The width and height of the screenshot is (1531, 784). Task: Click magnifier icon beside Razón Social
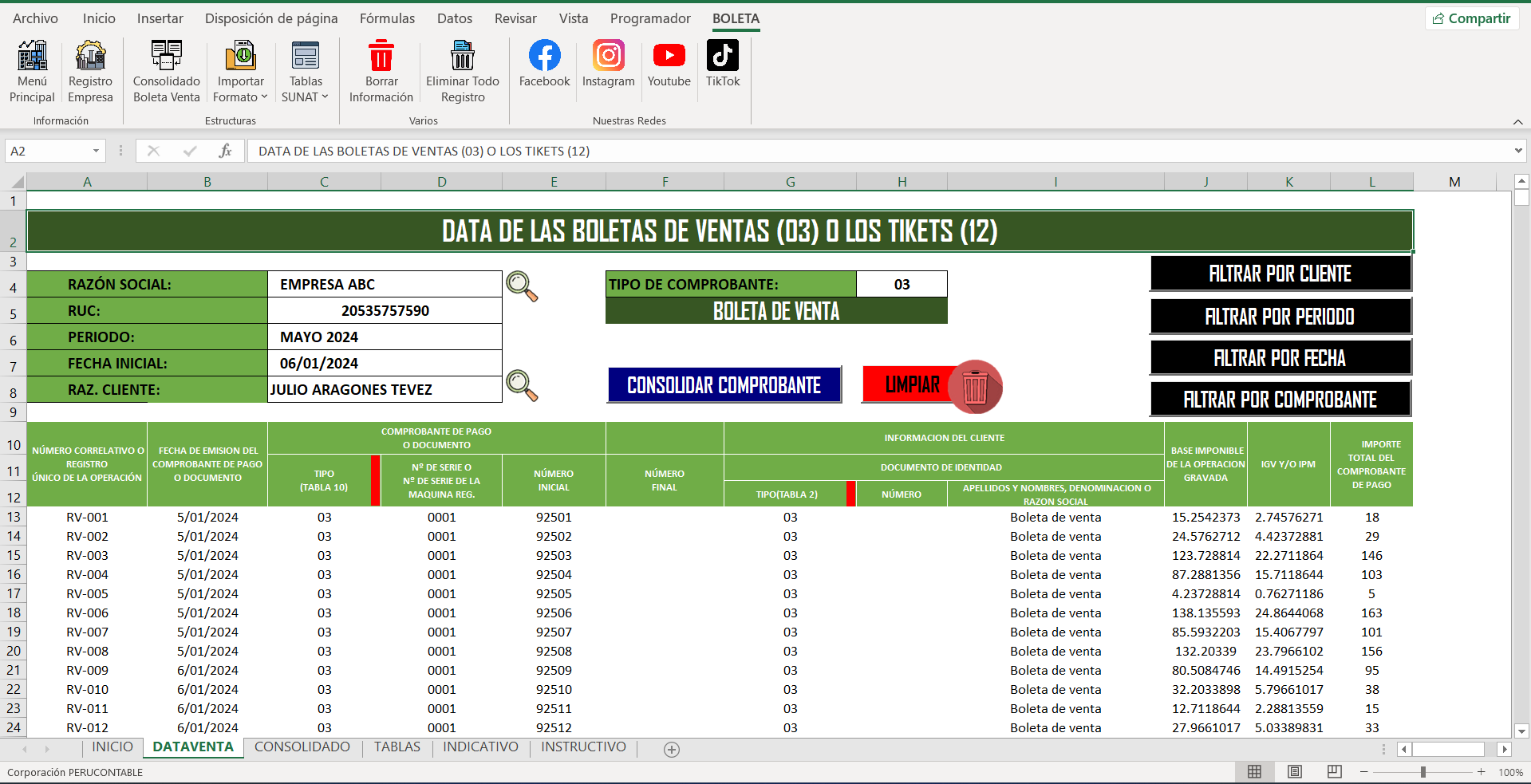click(x=522, y=286)
